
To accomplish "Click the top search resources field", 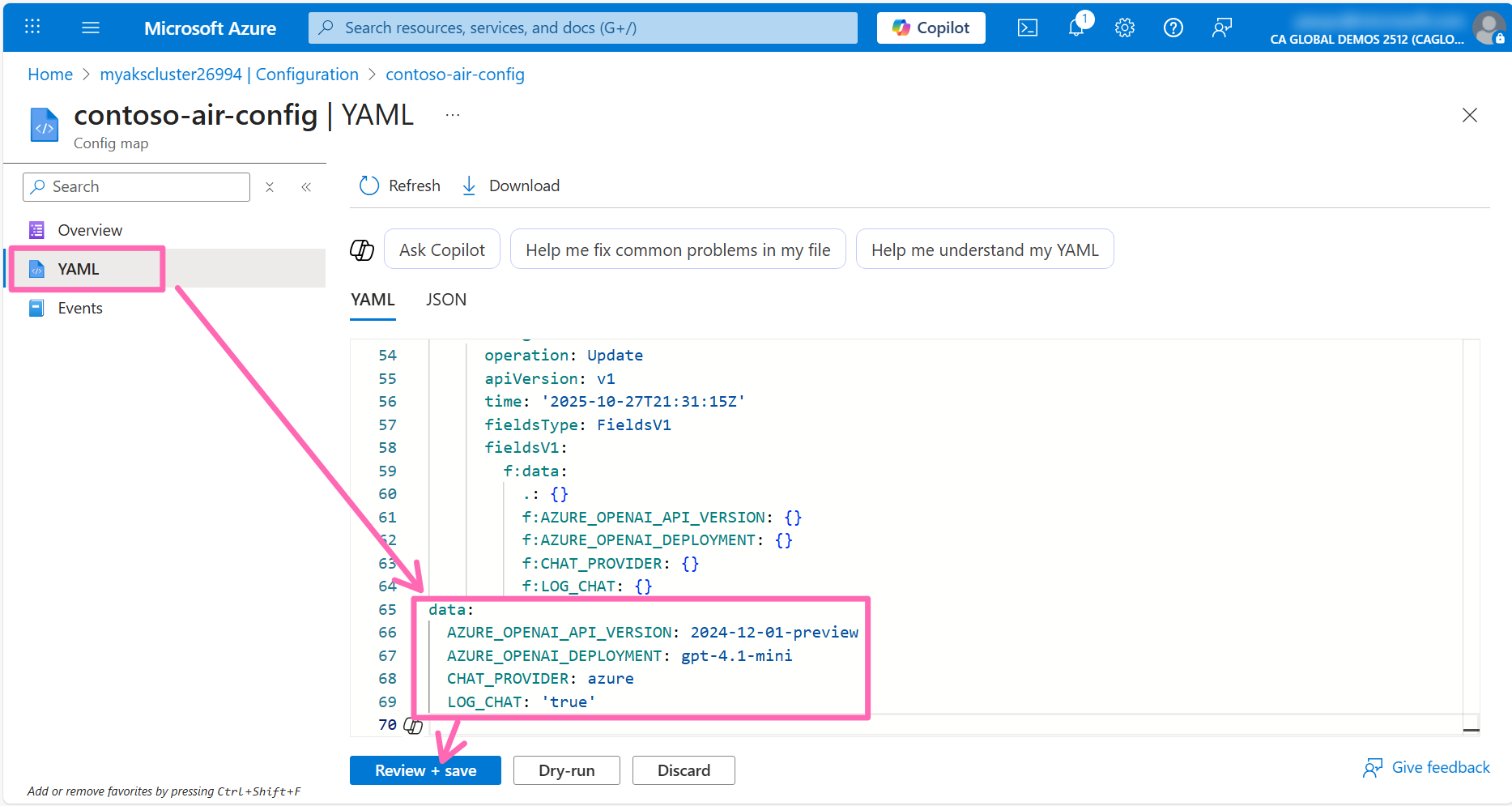I will click(583, 28).
